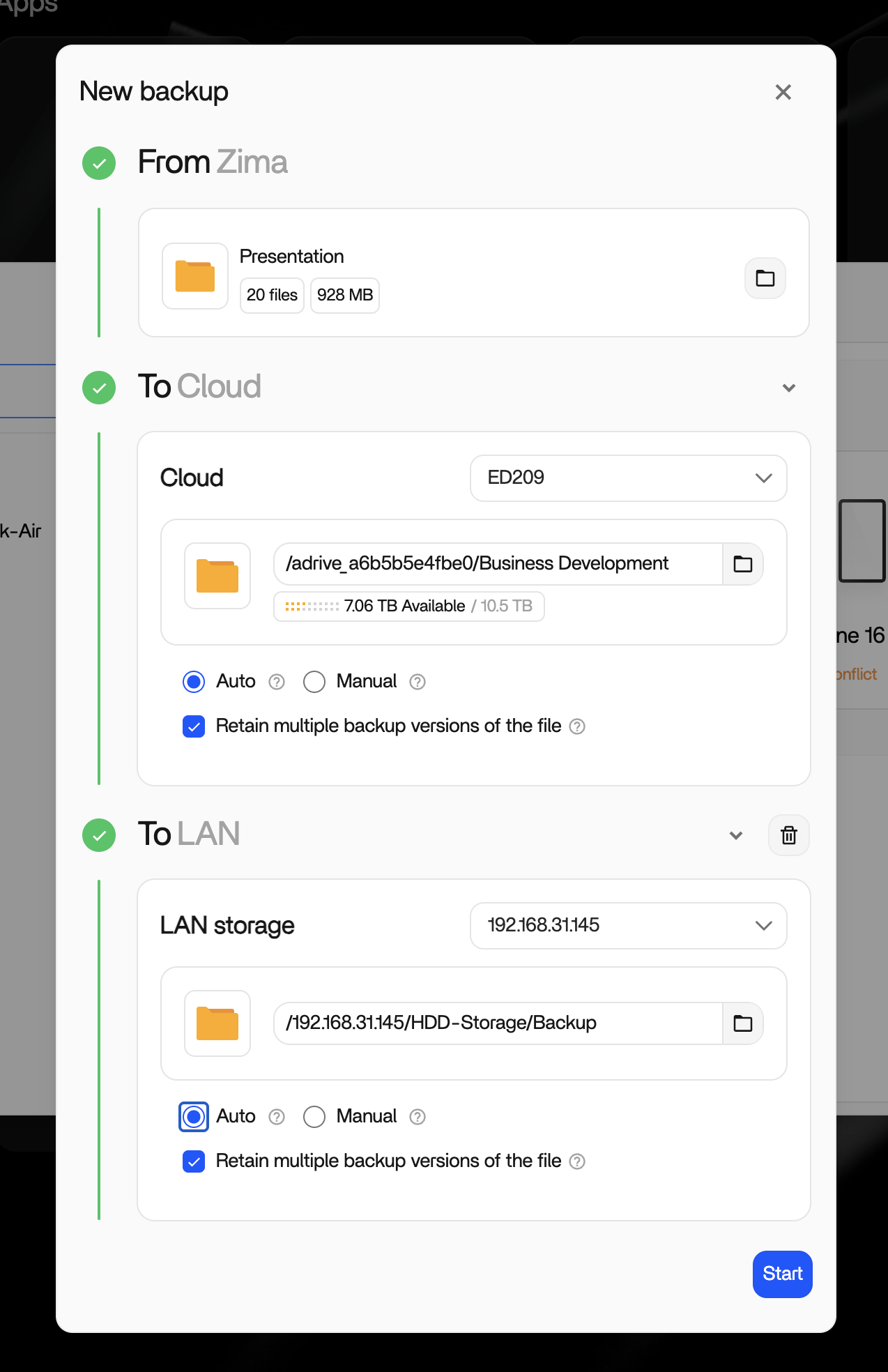Toggle retain multiple versions under LAN
Screen dimensions: 888x1372
[194, 1161]
